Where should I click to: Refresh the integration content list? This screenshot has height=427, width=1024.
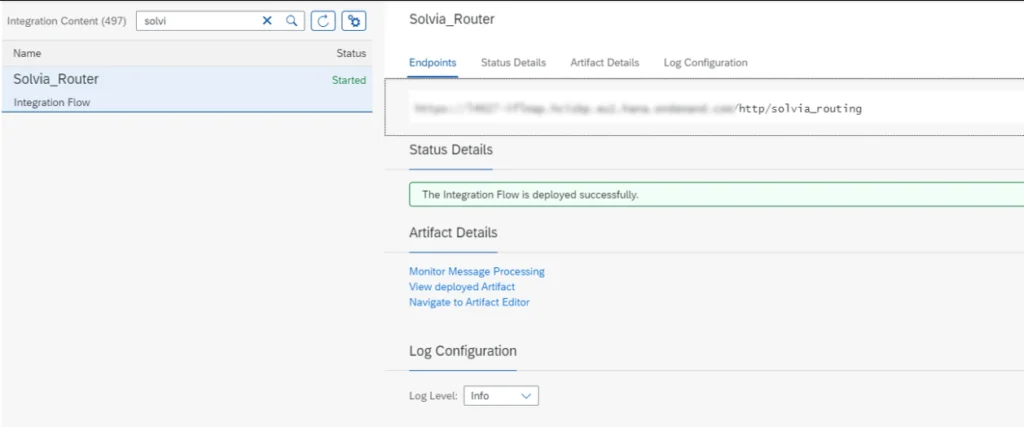point(322,21)
